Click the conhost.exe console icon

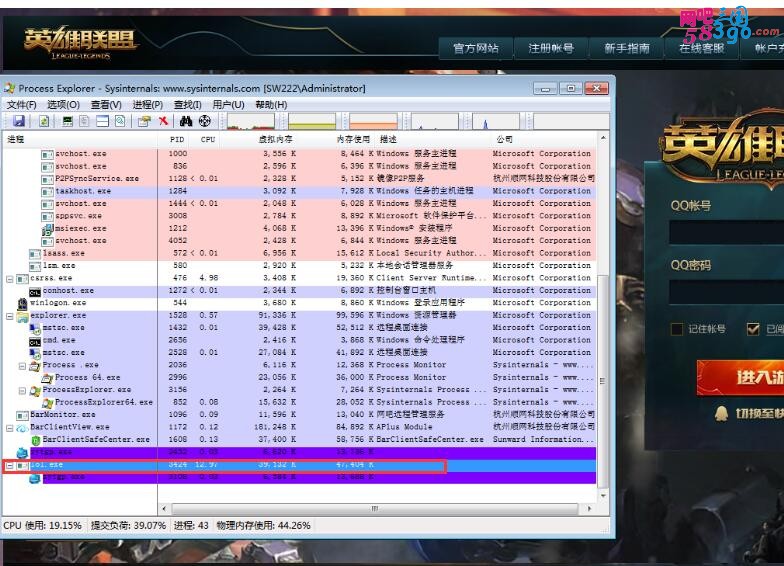[35, 291]
